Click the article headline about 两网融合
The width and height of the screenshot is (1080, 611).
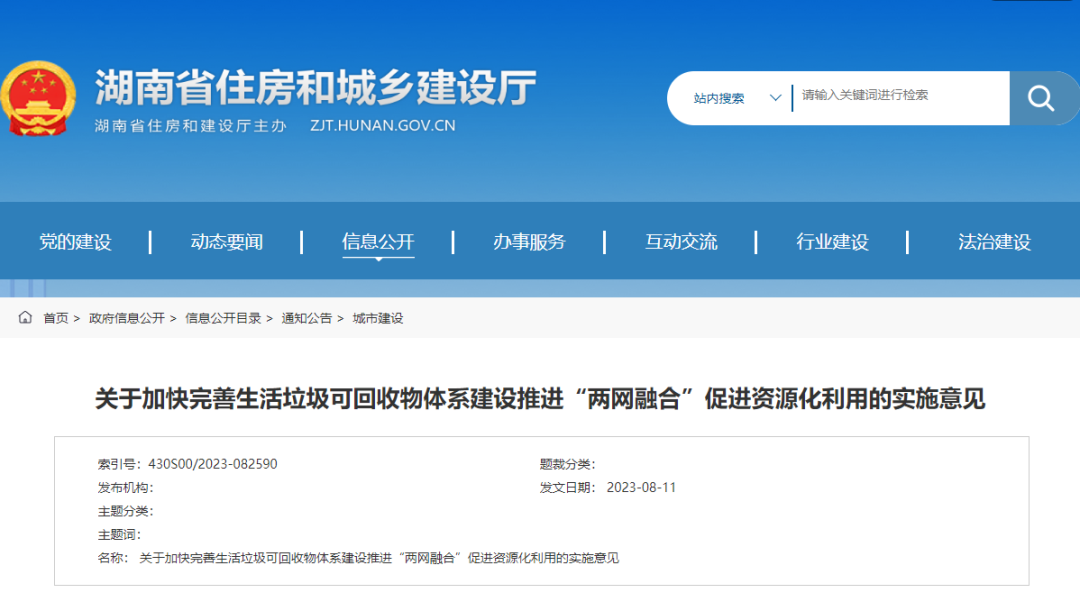click(540, 399)
